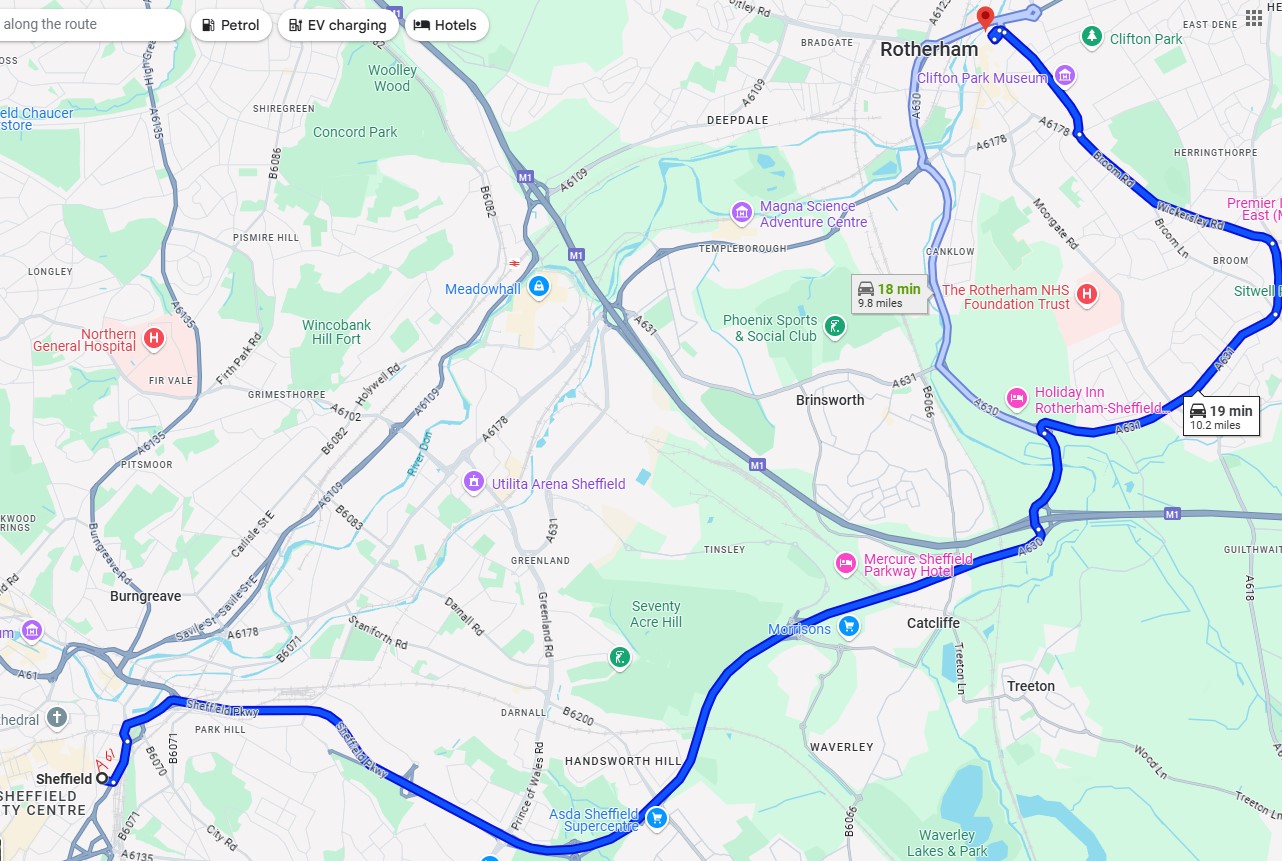The image size is (1282, 861).
Task: Click the Rotherham NHS Foundation Trust icon
Action: (x=1086, y=296)
